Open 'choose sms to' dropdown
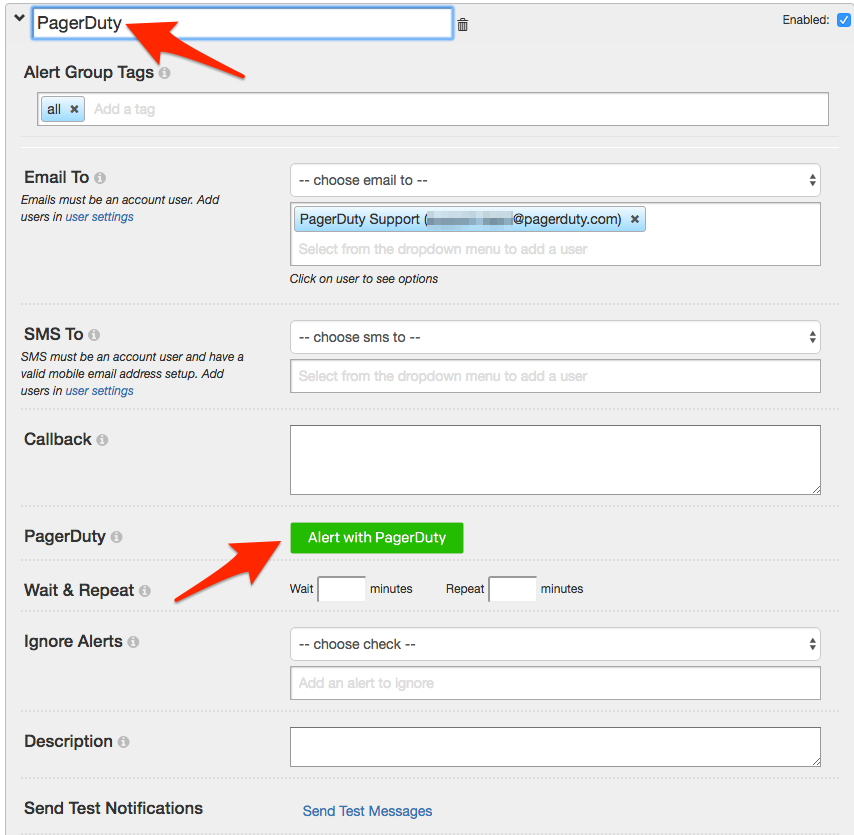The image size is (854, 835). [555, 337]
